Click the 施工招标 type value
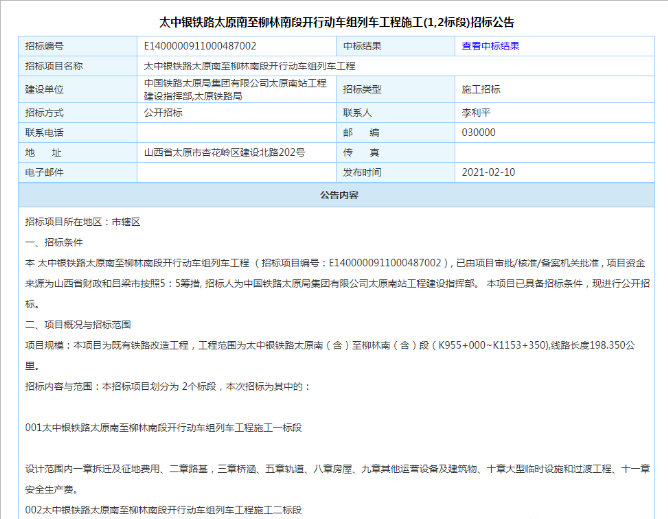This screenshot has height=519, width=668. (x=482, y=89)
